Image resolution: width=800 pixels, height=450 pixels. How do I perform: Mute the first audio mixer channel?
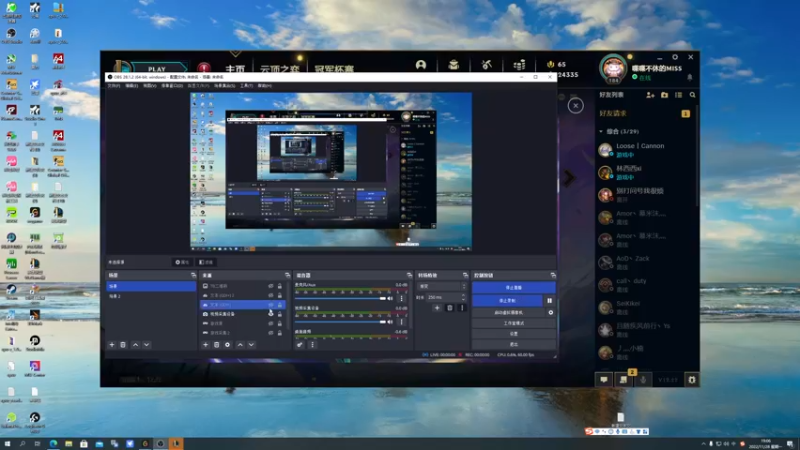pos(390,298)
